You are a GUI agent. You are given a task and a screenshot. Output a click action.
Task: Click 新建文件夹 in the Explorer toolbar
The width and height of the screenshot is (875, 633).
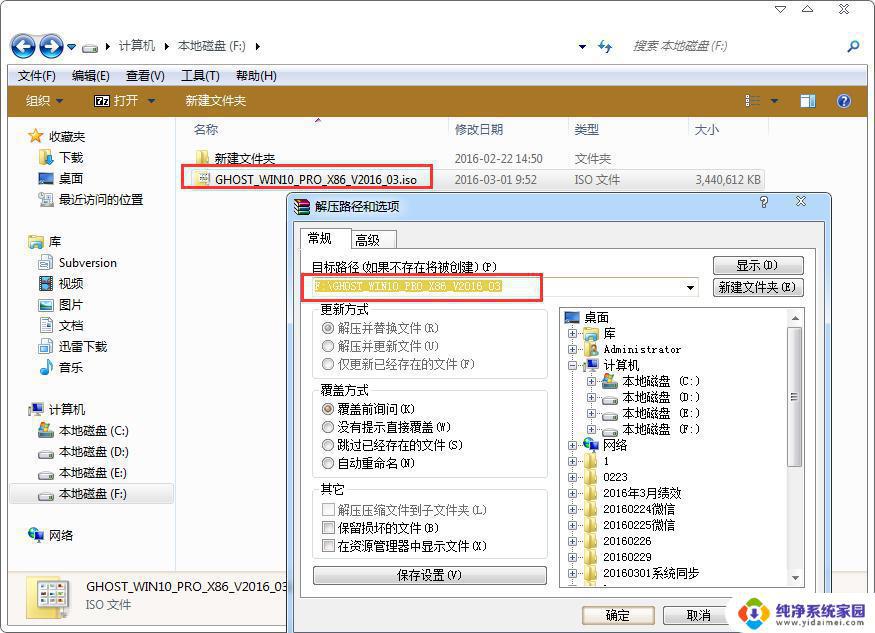pyautogui.click(x=216, y=101)
